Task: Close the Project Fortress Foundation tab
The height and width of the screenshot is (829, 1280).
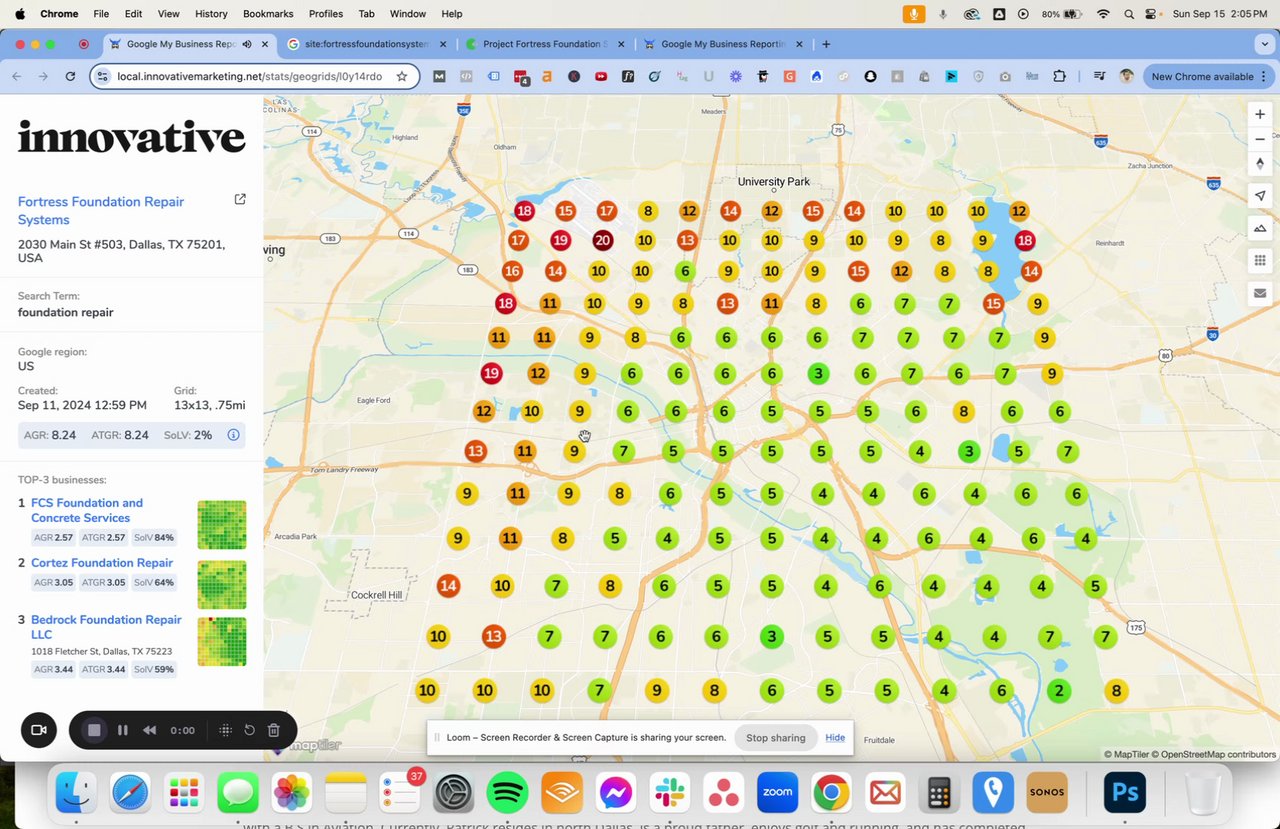Action: click(x=621, y=44)
